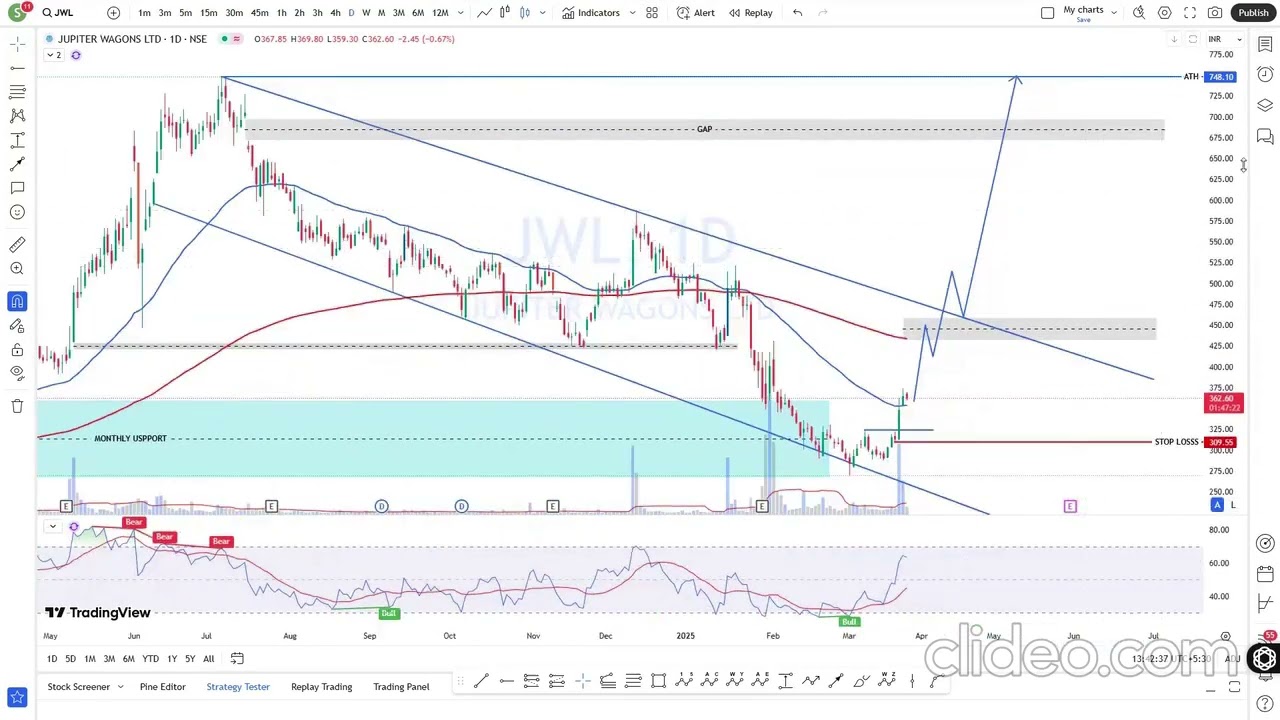Open the alerts clock panel icon
The width and height of the screenshot is (1280, 720).
point(1265,75)
